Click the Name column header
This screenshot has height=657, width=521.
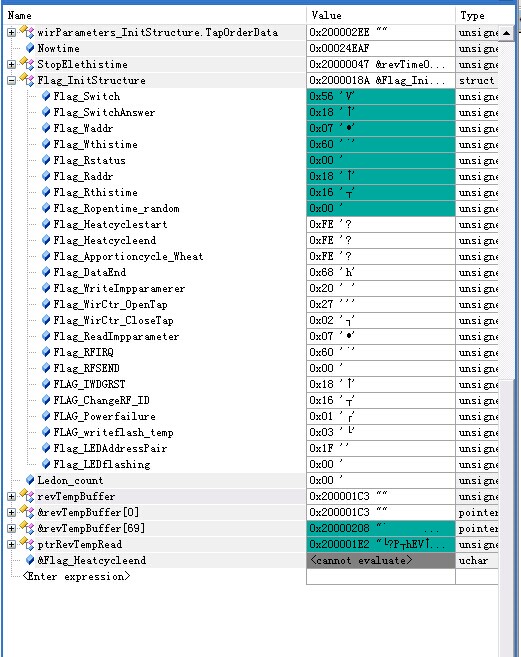155,16
